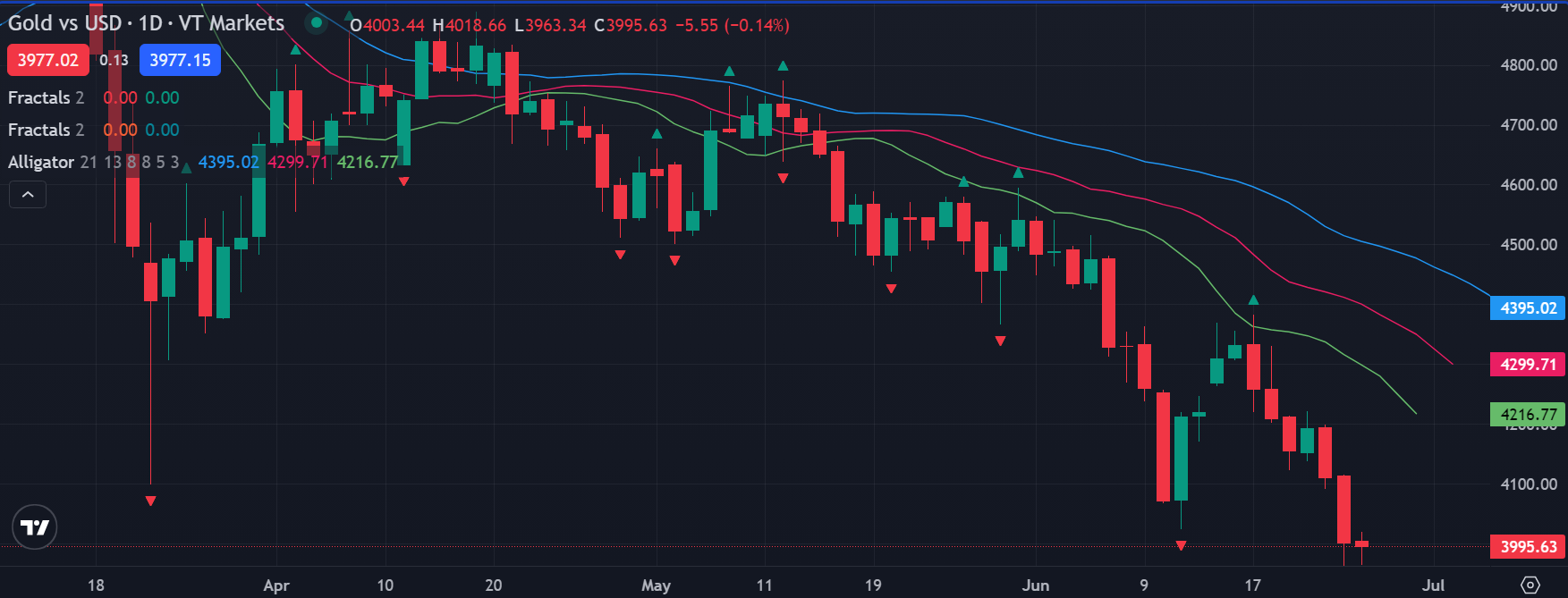Image resolution: width=1568 pixels, height=598 pixels.
Task: Click 'Apr' on the time axis
Action: click(x=276, y=585)
